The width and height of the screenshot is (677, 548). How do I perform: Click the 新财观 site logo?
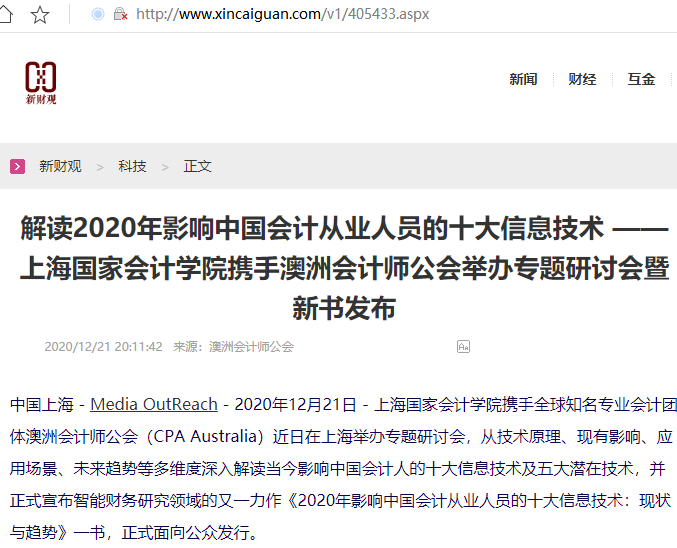(41, 82)
